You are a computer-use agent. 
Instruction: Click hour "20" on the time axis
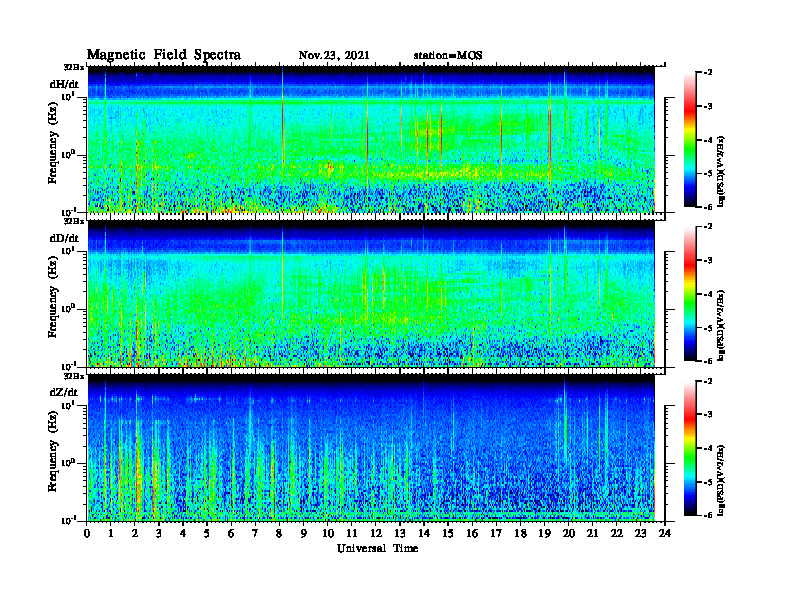coord(569,534)
